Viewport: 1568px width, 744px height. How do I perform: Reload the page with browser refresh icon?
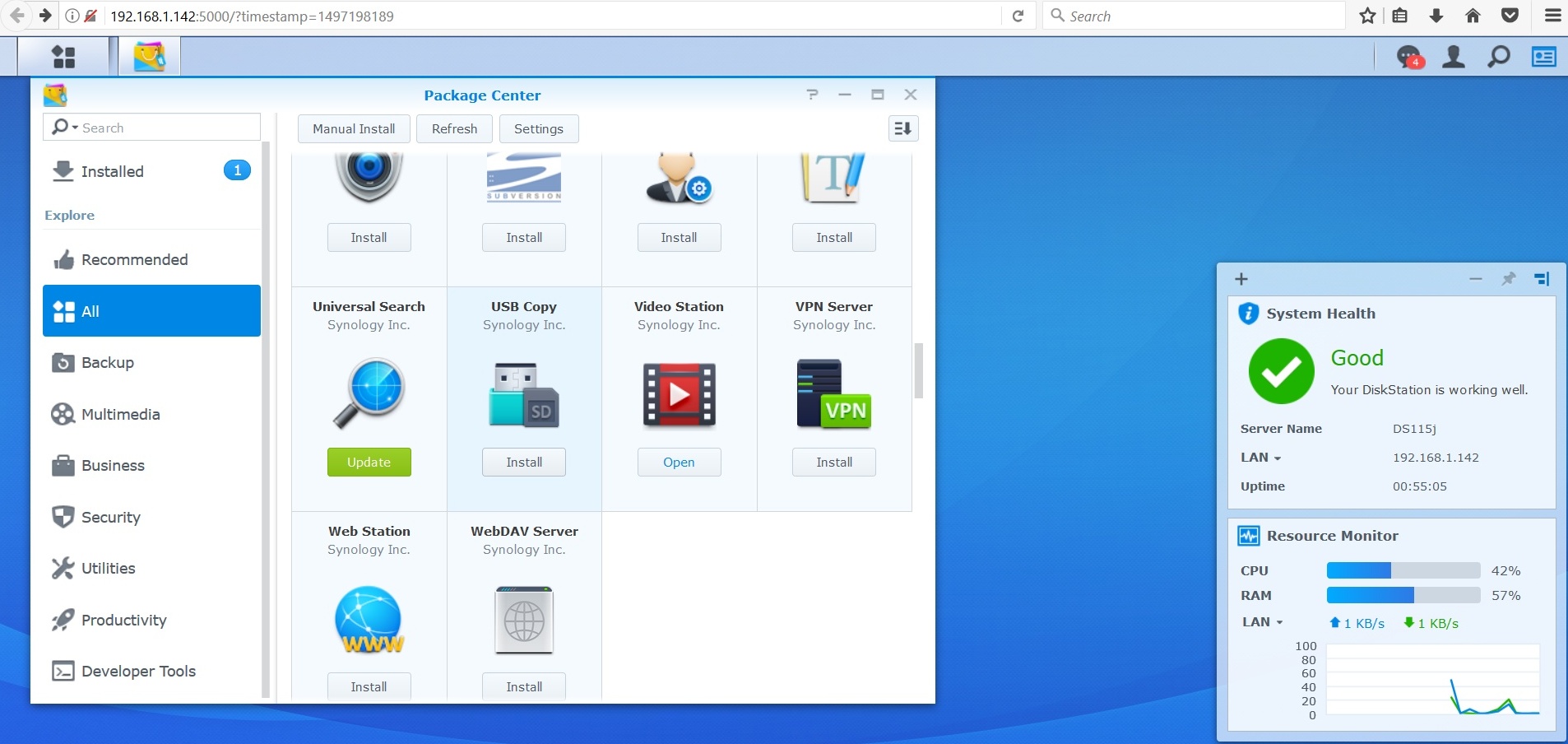point(1018,16)
